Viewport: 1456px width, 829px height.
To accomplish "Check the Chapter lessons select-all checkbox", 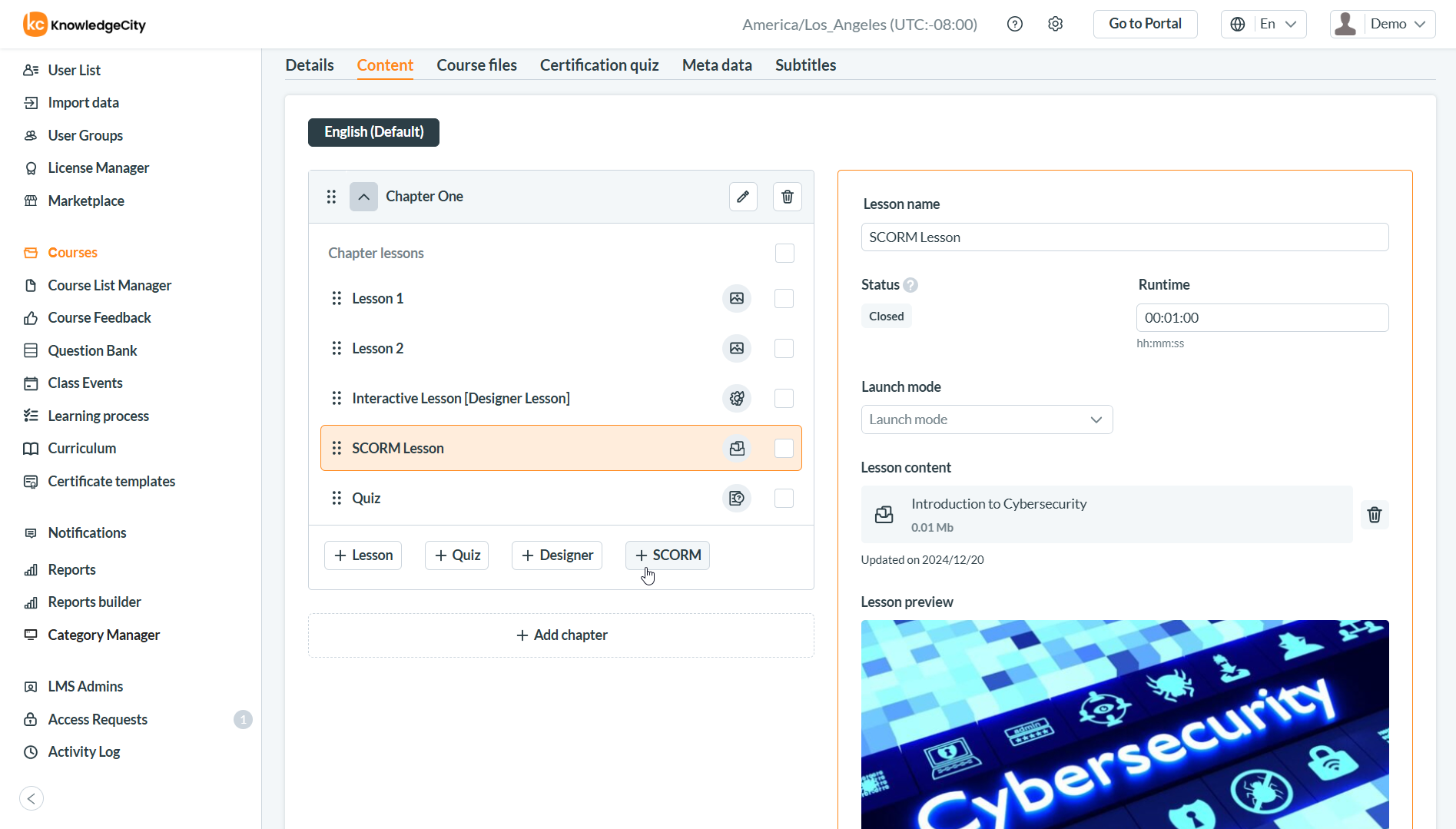I will [784, 253].
